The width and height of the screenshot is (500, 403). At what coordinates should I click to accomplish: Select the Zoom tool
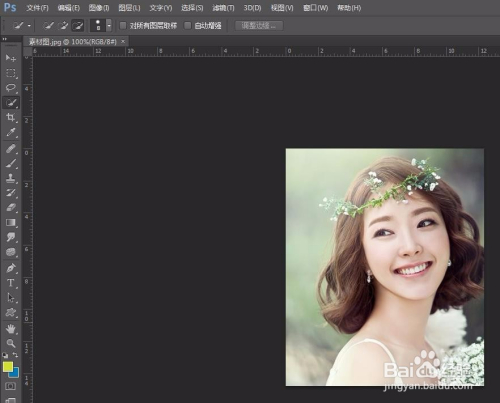pos(11,343)
